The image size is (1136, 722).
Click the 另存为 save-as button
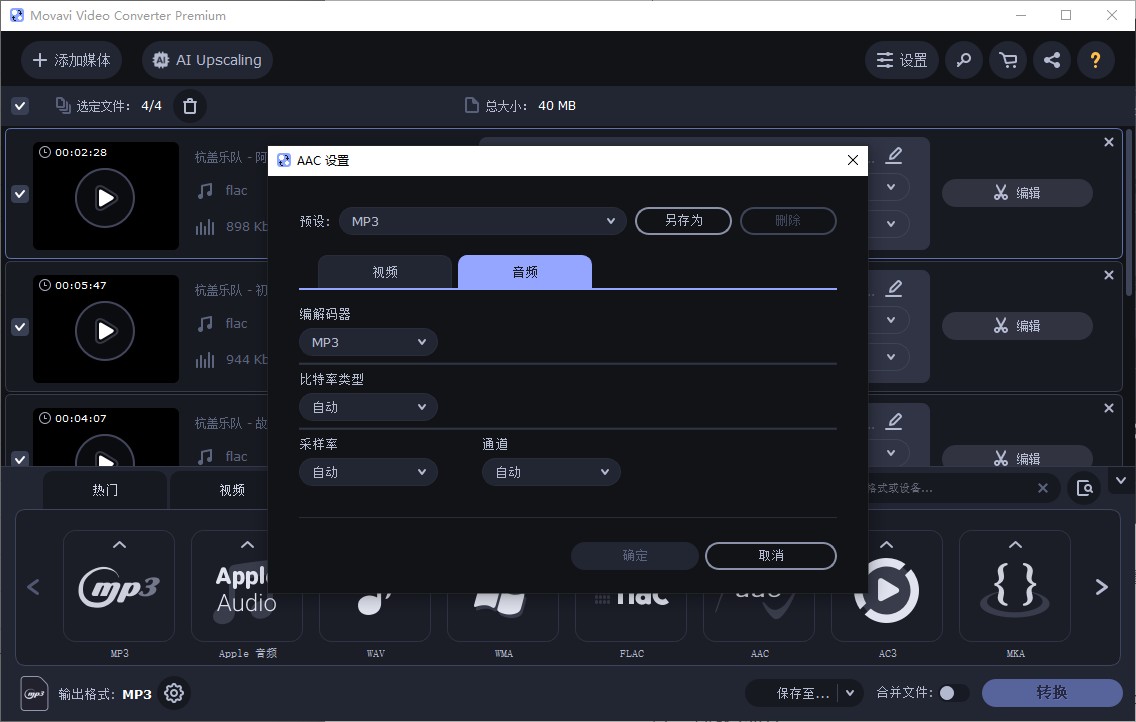(x=683, y=221)
